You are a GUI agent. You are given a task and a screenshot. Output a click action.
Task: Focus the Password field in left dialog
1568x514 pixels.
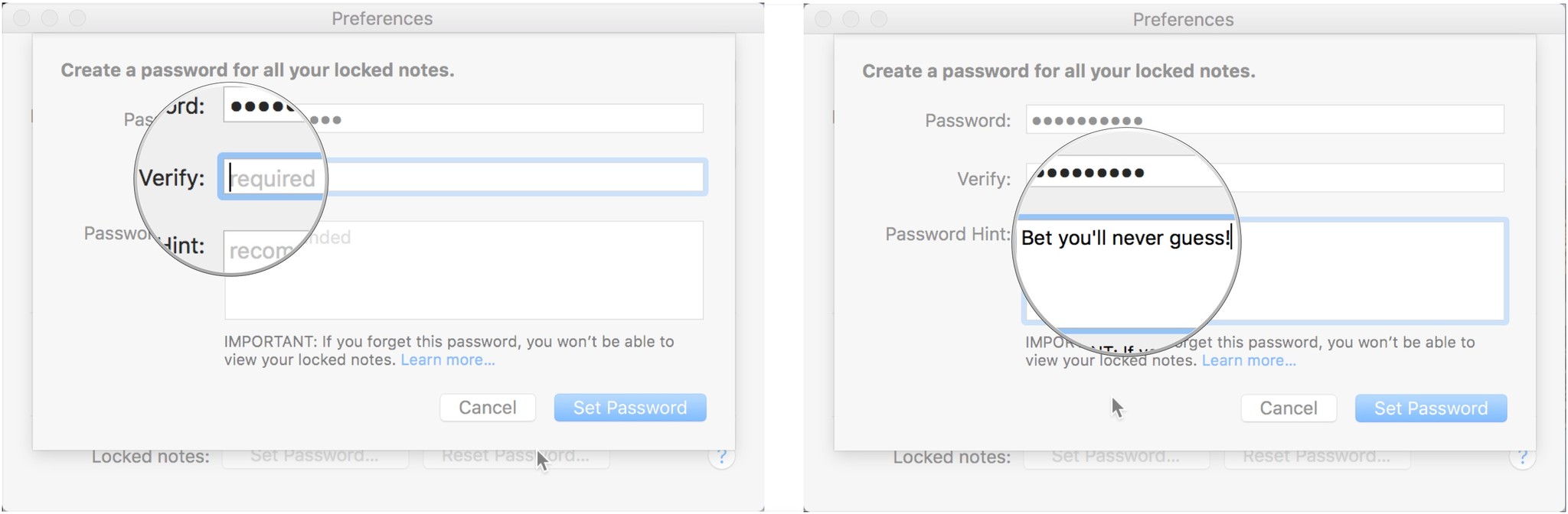click(505, 119)
